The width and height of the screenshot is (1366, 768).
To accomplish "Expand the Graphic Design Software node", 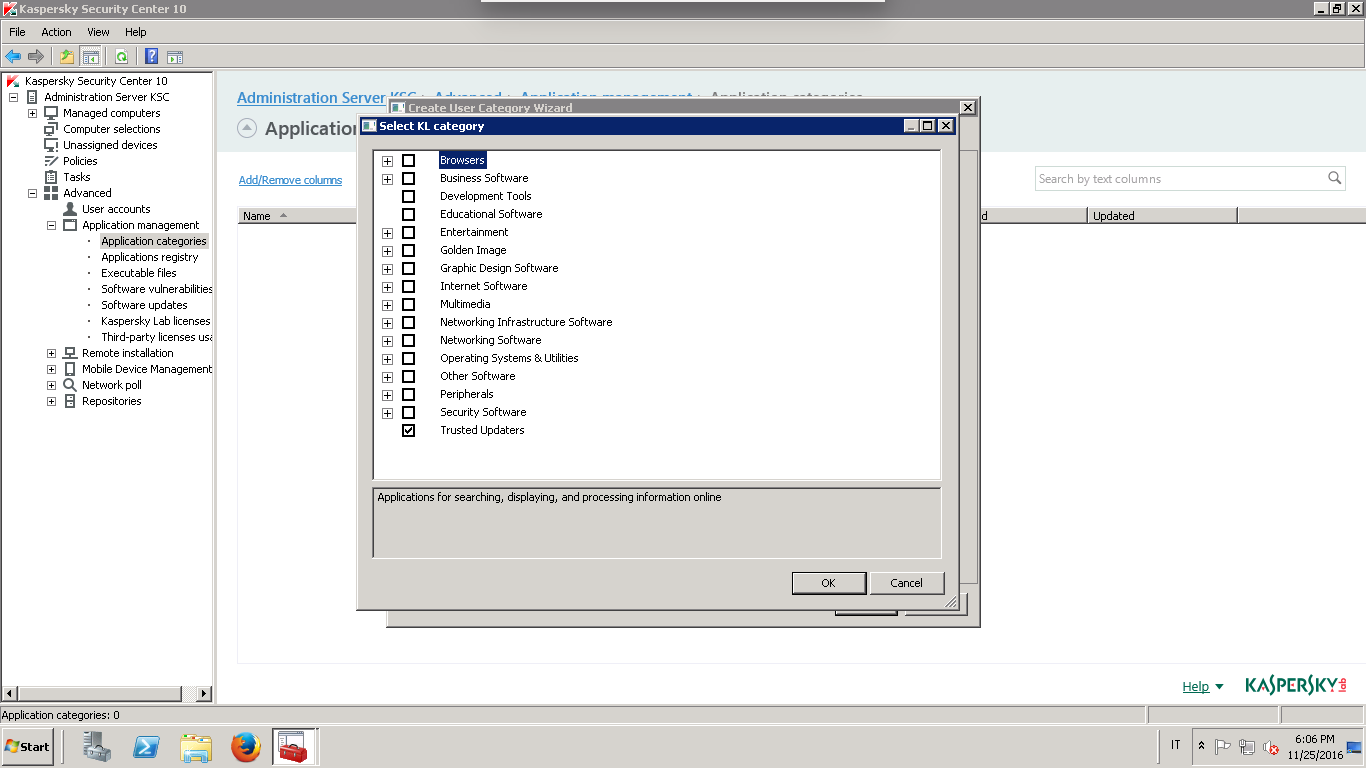I will [388, 269].
